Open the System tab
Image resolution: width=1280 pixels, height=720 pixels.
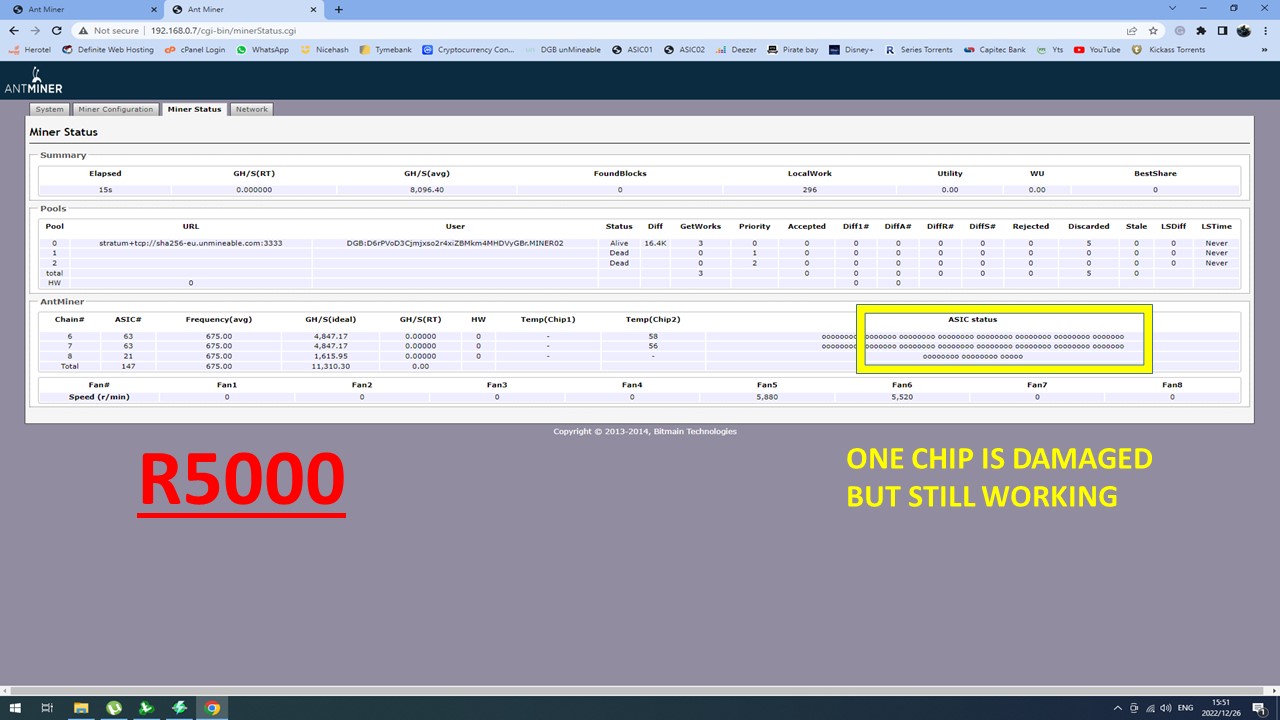tap(49, 109)
